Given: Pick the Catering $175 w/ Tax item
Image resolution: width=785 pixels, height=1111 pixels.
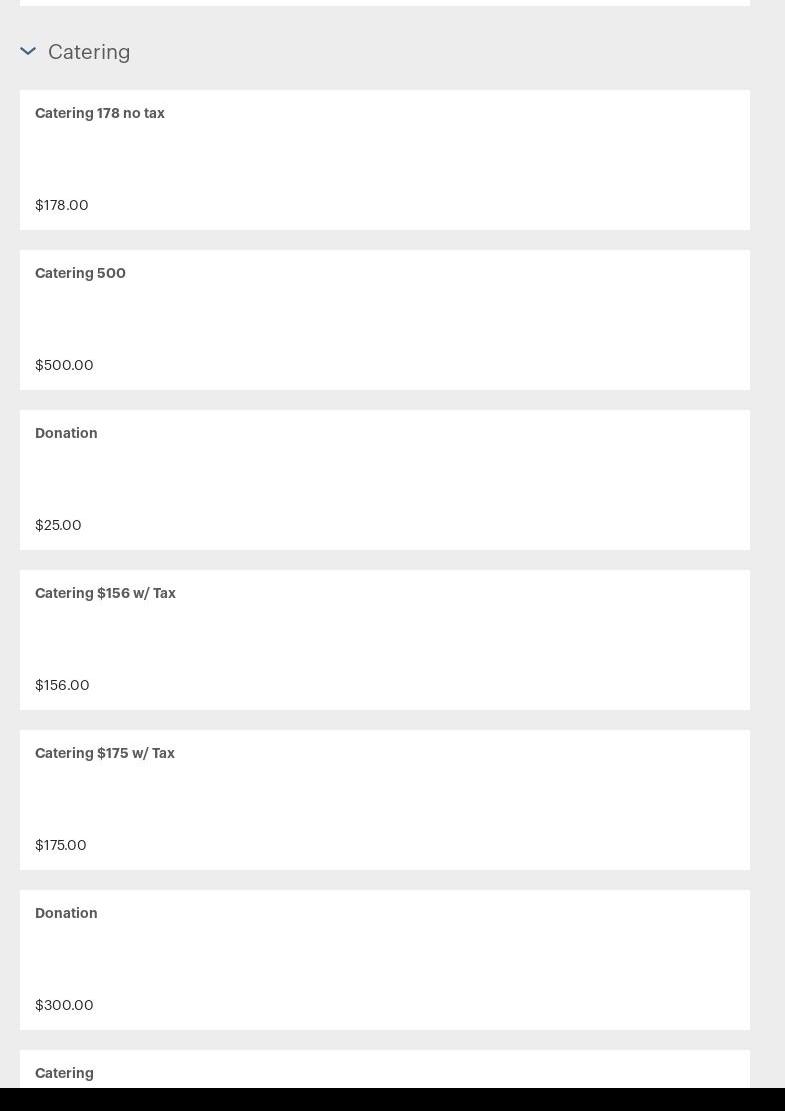Looking at the screenshot, I should point(105,754).
